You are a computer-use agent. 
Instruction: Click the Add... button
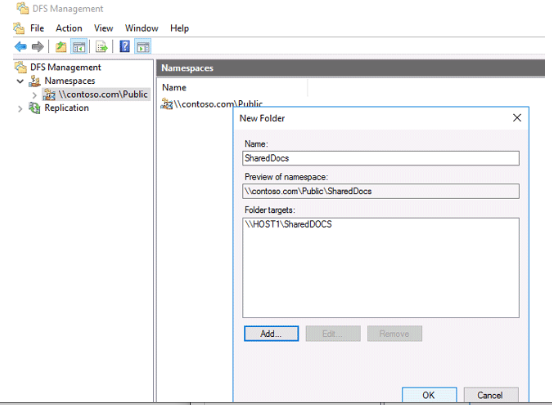[x=271, y=334]
